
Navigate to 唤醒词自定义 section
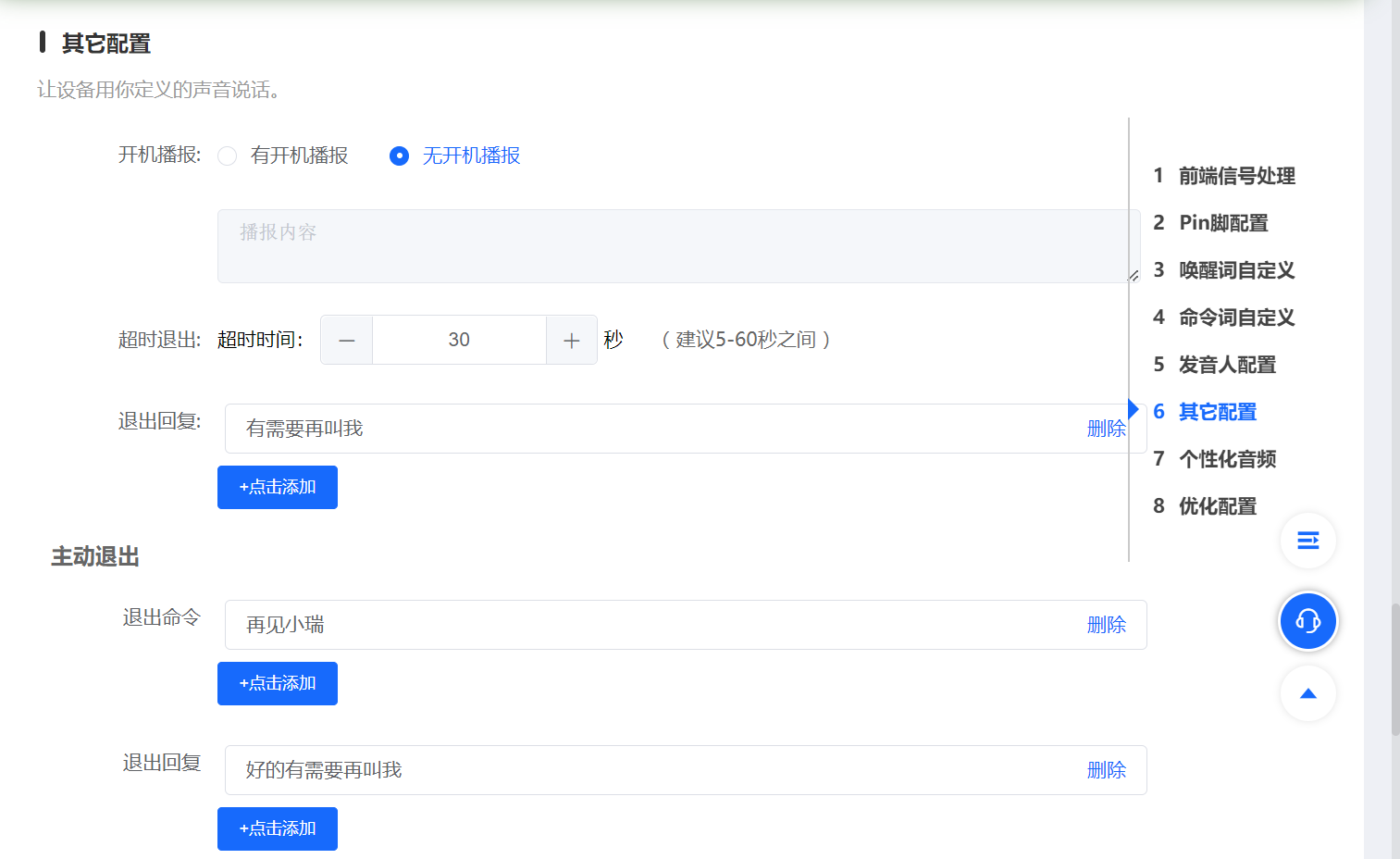pyautogui.click(x=1224, y=270)
